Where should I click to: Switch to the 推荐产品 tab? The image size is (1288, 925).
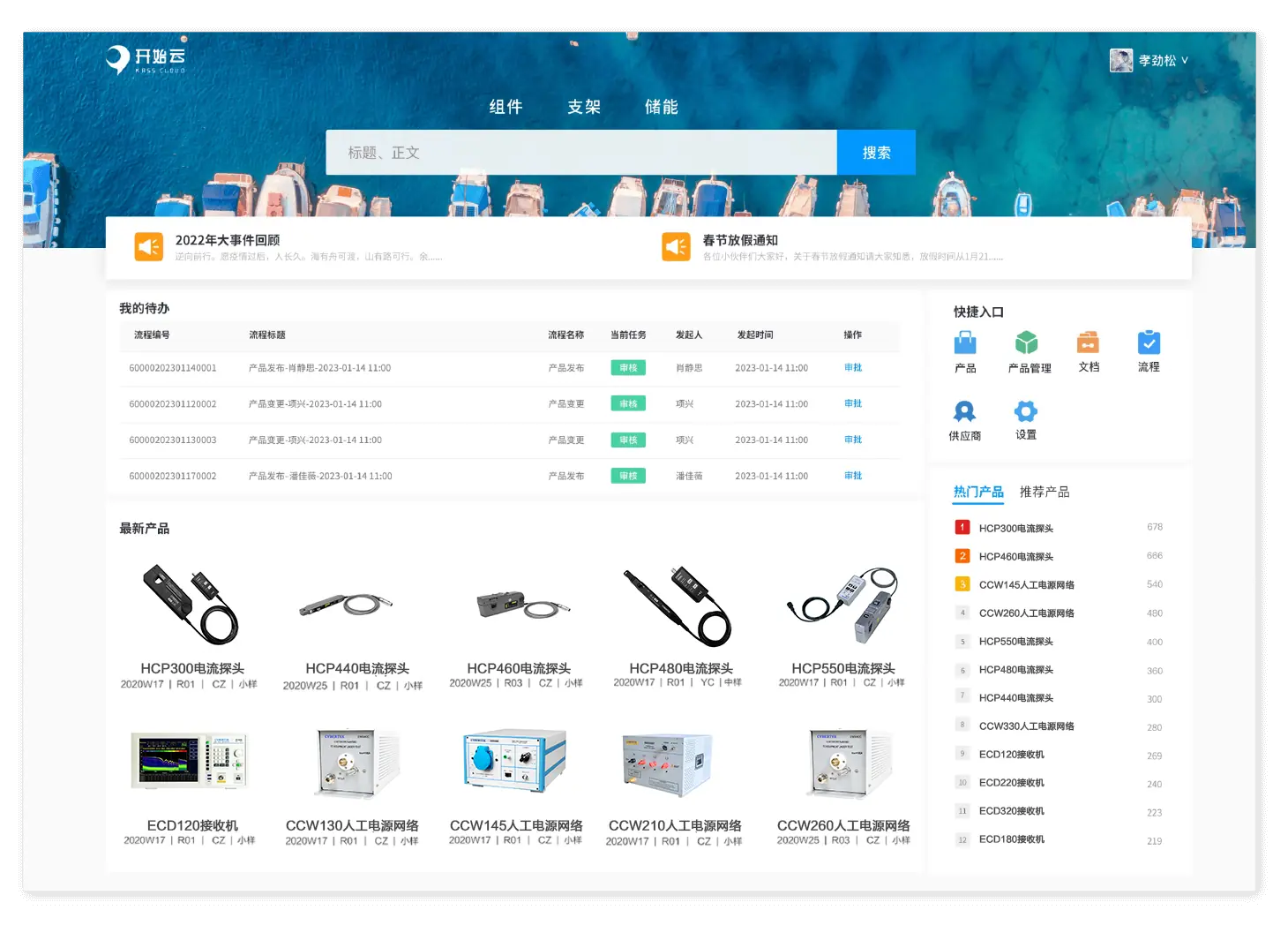pos(1044,492)
